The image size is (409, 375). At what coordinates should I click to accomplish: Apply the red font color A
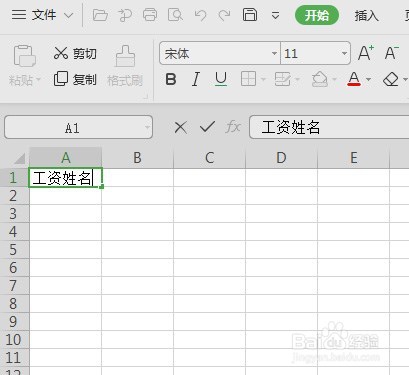[354, 79]
